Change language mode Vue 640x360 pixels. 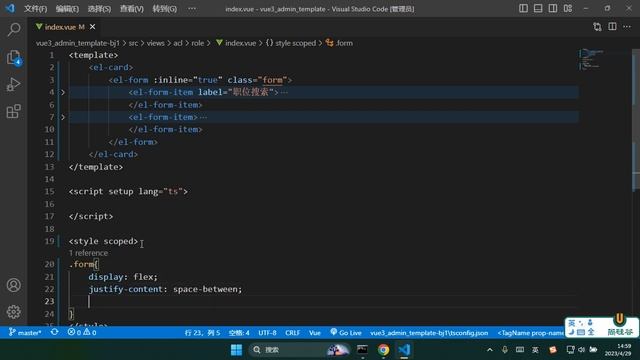click(315, 333)
